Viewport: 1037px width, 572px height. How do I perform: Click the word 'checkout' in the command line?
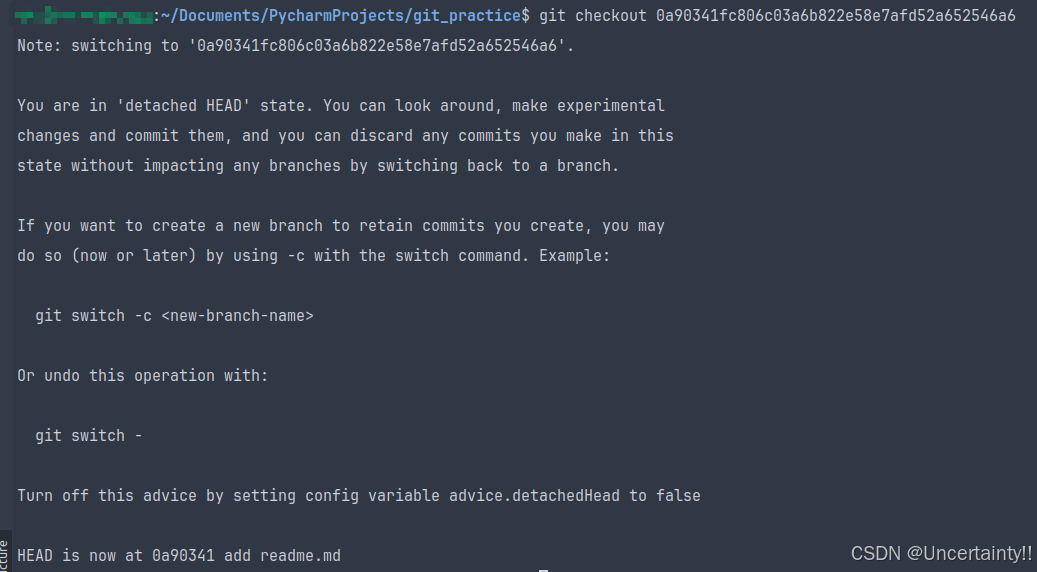click(610, 15)
